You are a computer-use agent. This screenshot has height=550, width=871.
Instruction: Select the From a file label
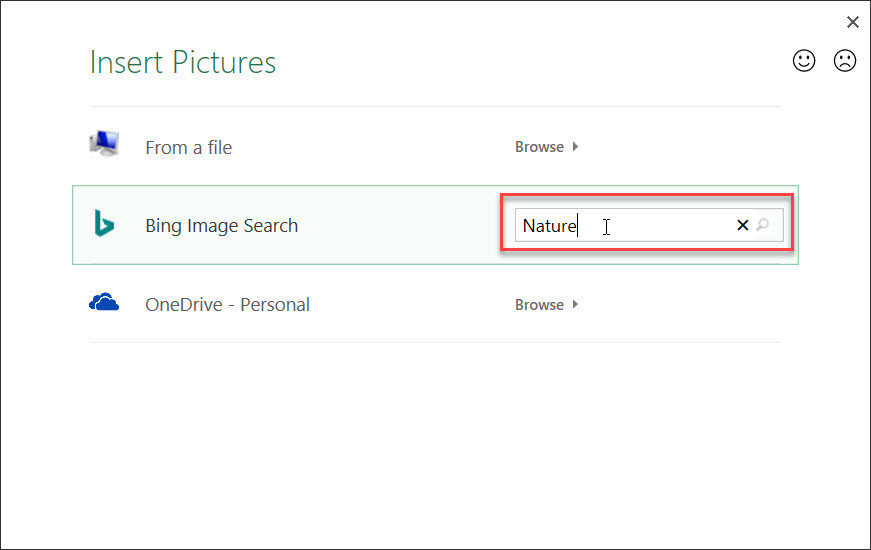188,147
